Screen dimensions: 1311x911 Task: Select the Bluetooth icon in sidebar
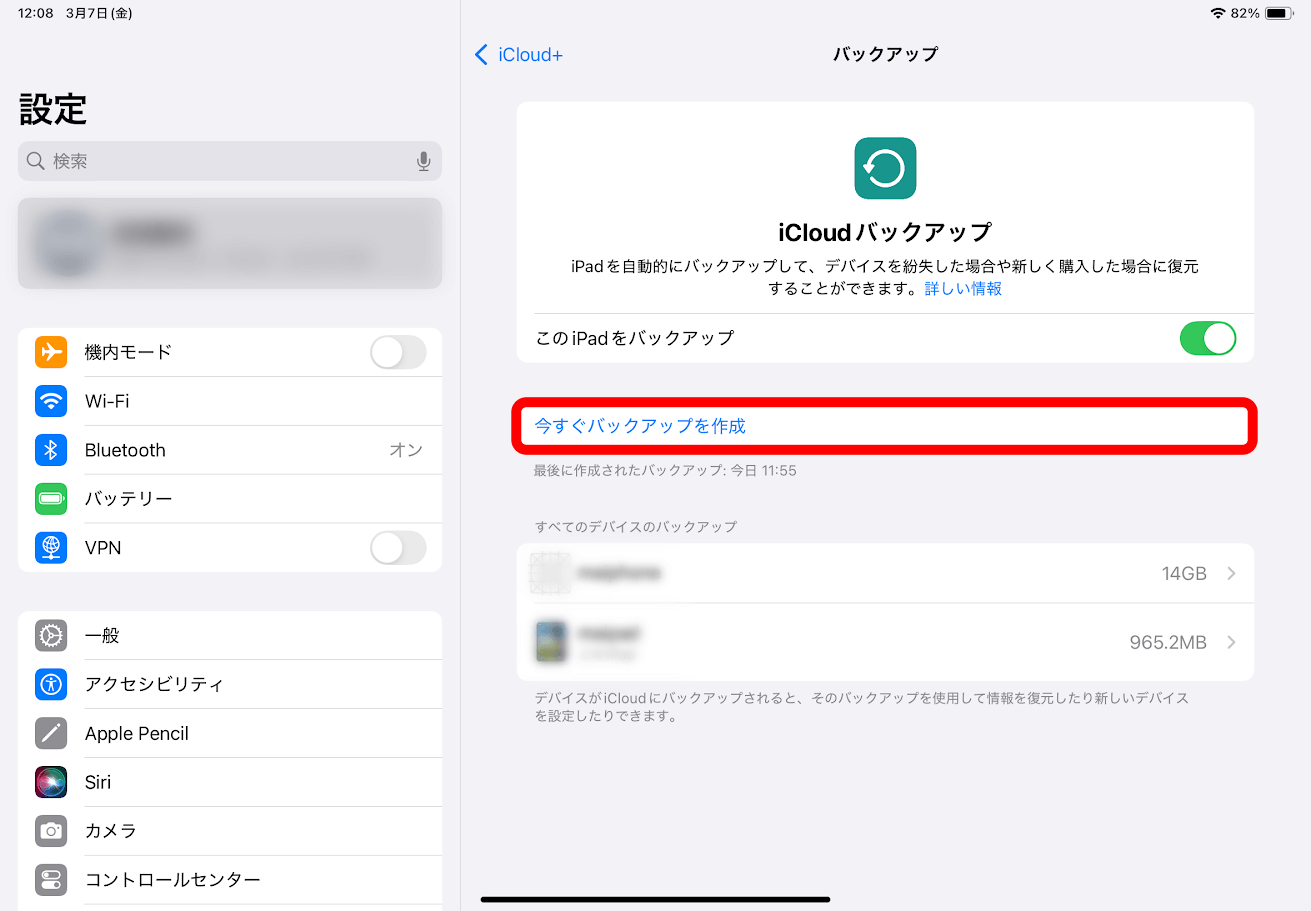point(51,450)
